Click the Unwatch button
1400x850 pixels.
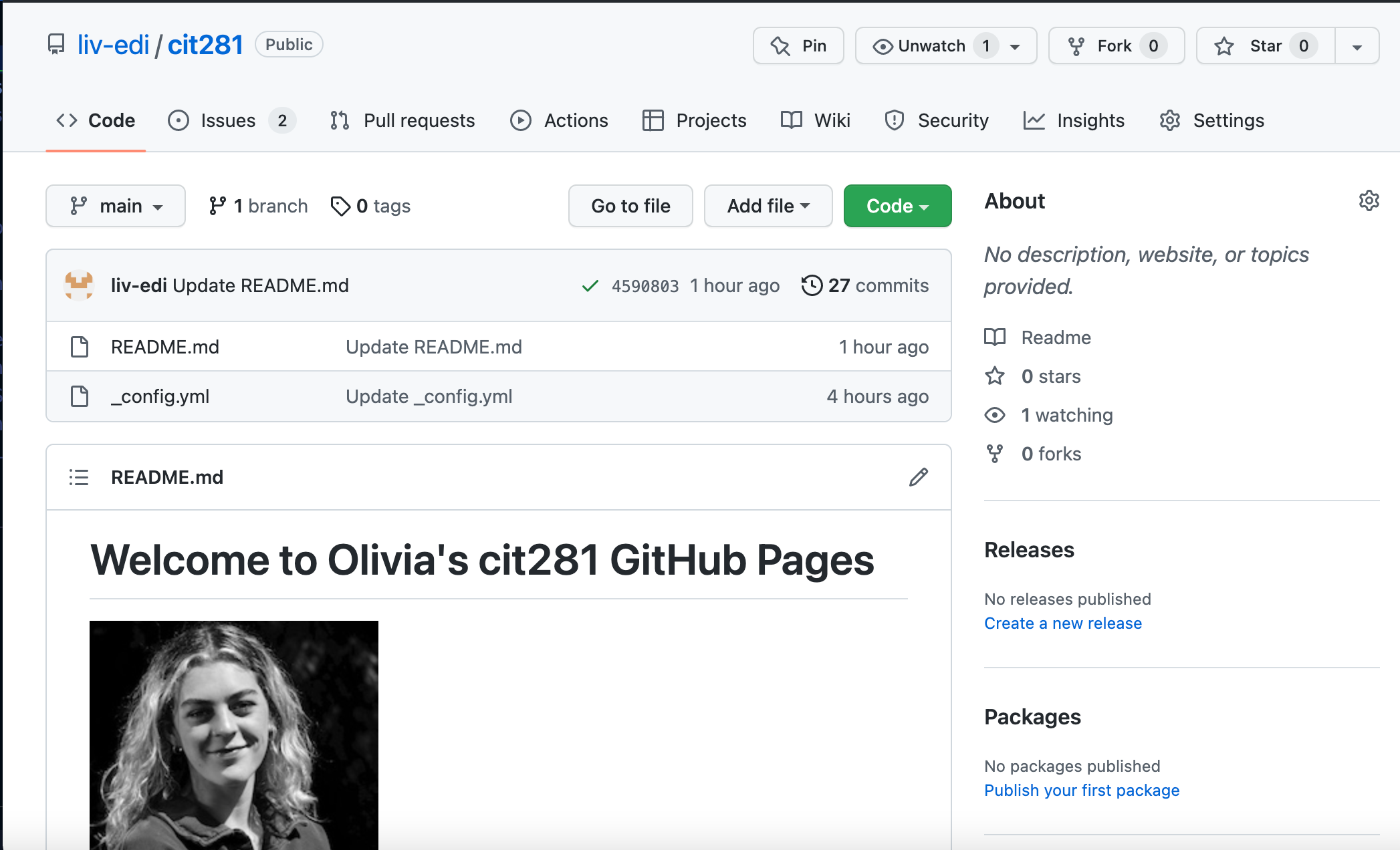pos(946,45)
